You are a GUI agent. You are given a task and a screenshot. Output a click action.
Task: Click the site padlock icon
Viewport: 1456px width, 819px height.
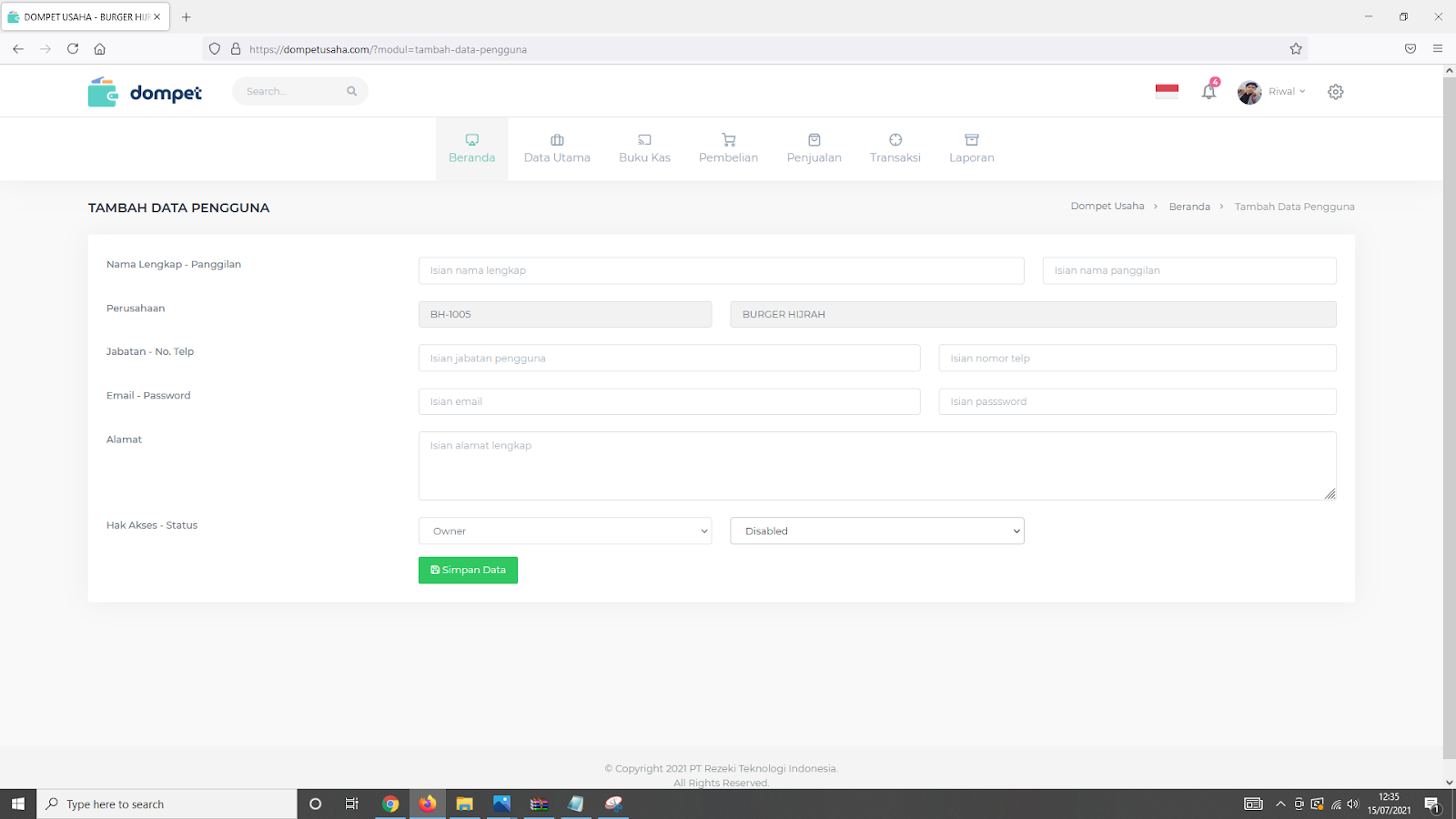click(x=236, y=49)
